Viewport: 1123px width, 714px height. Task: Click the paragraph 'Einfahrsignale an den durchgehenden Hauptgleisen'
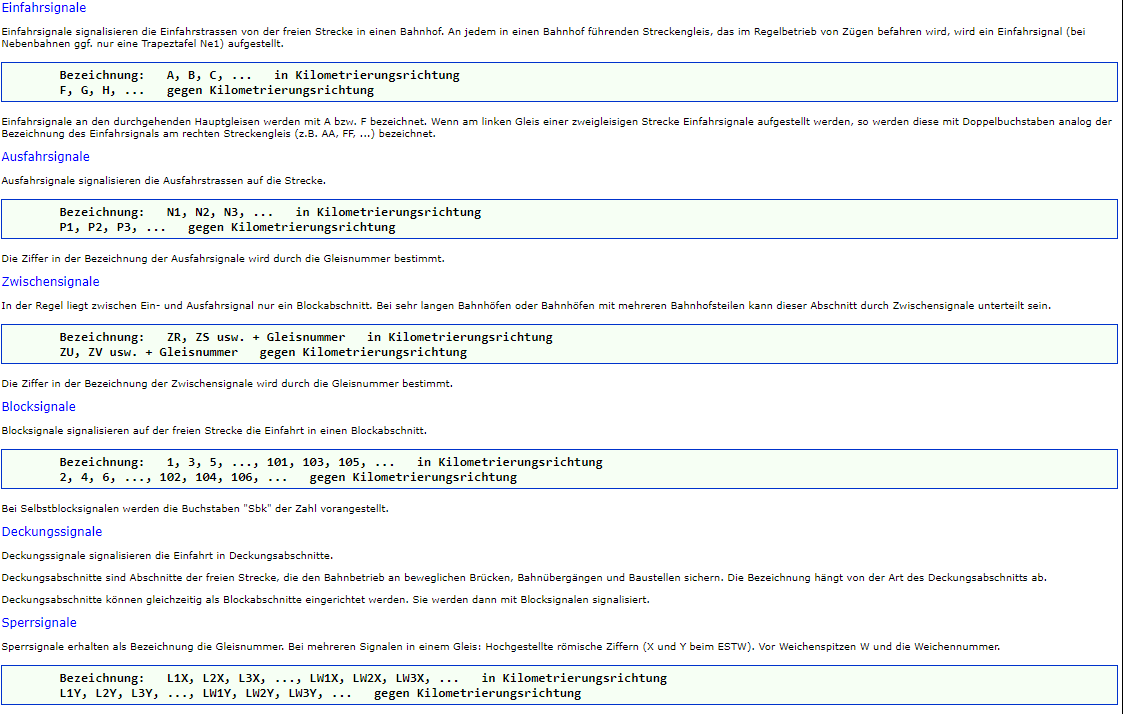click(x=556, y=127)
